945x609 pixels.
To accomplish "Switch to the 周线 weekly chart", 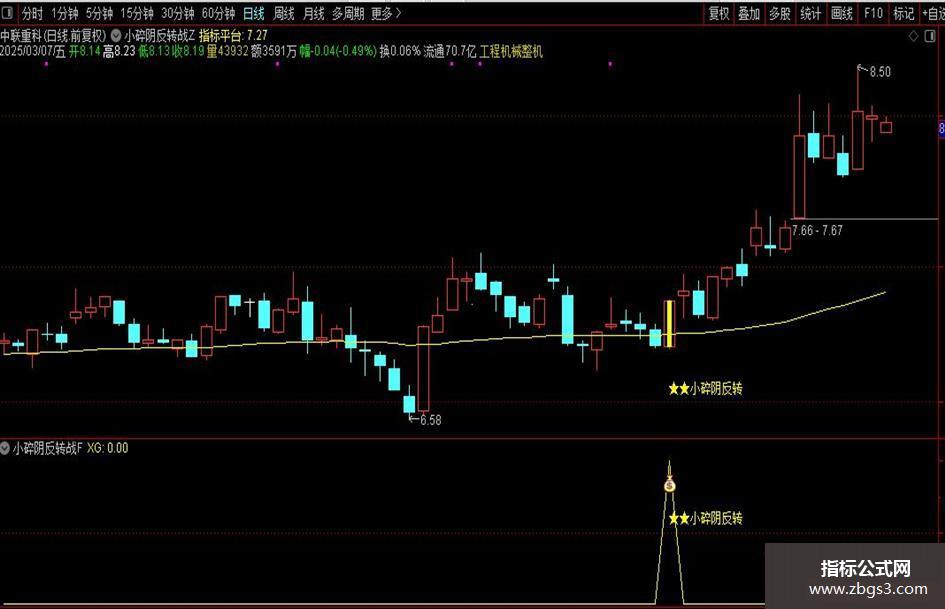I will pyautogui.click(x=284, y=13).
